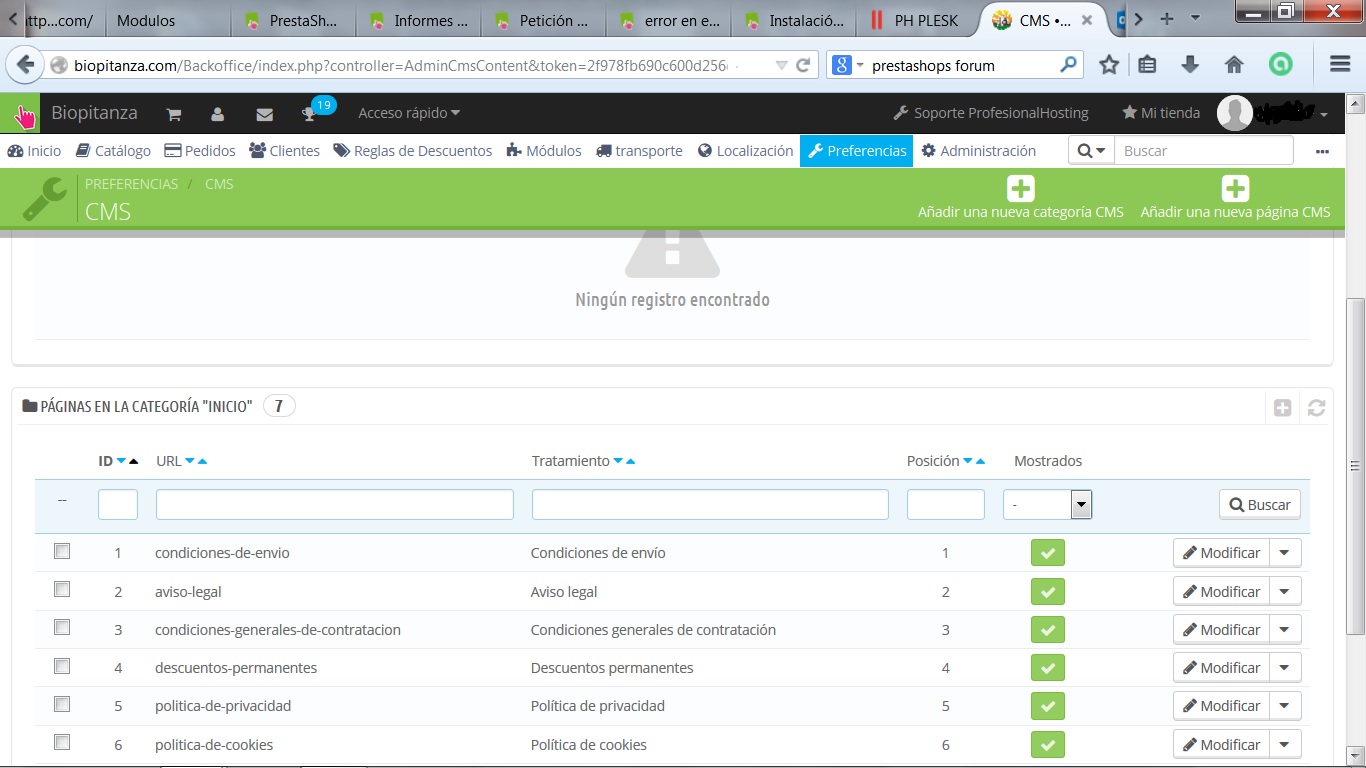1366x768 pixels.
Task: Click Añadir una nueva categoría CMS
Action: (1021, 198)
